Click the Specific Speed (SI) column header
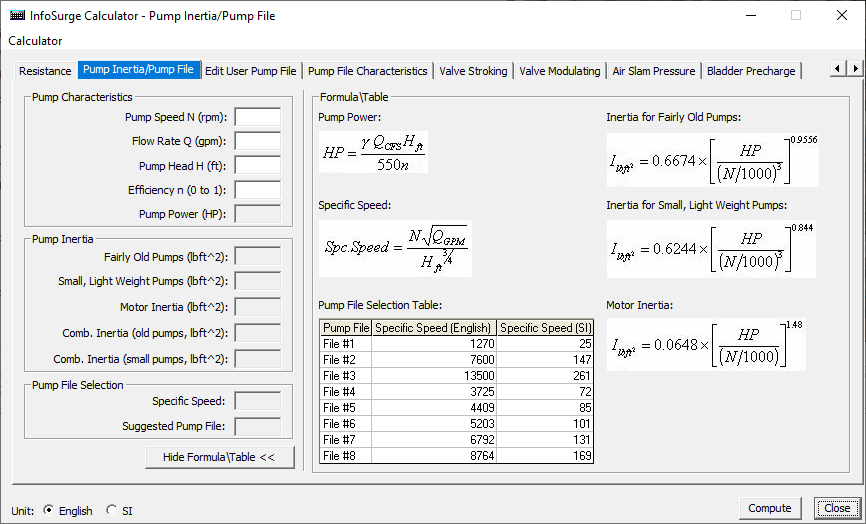The width and height of the screenshot is (866, 524). (x=545, y=328)
